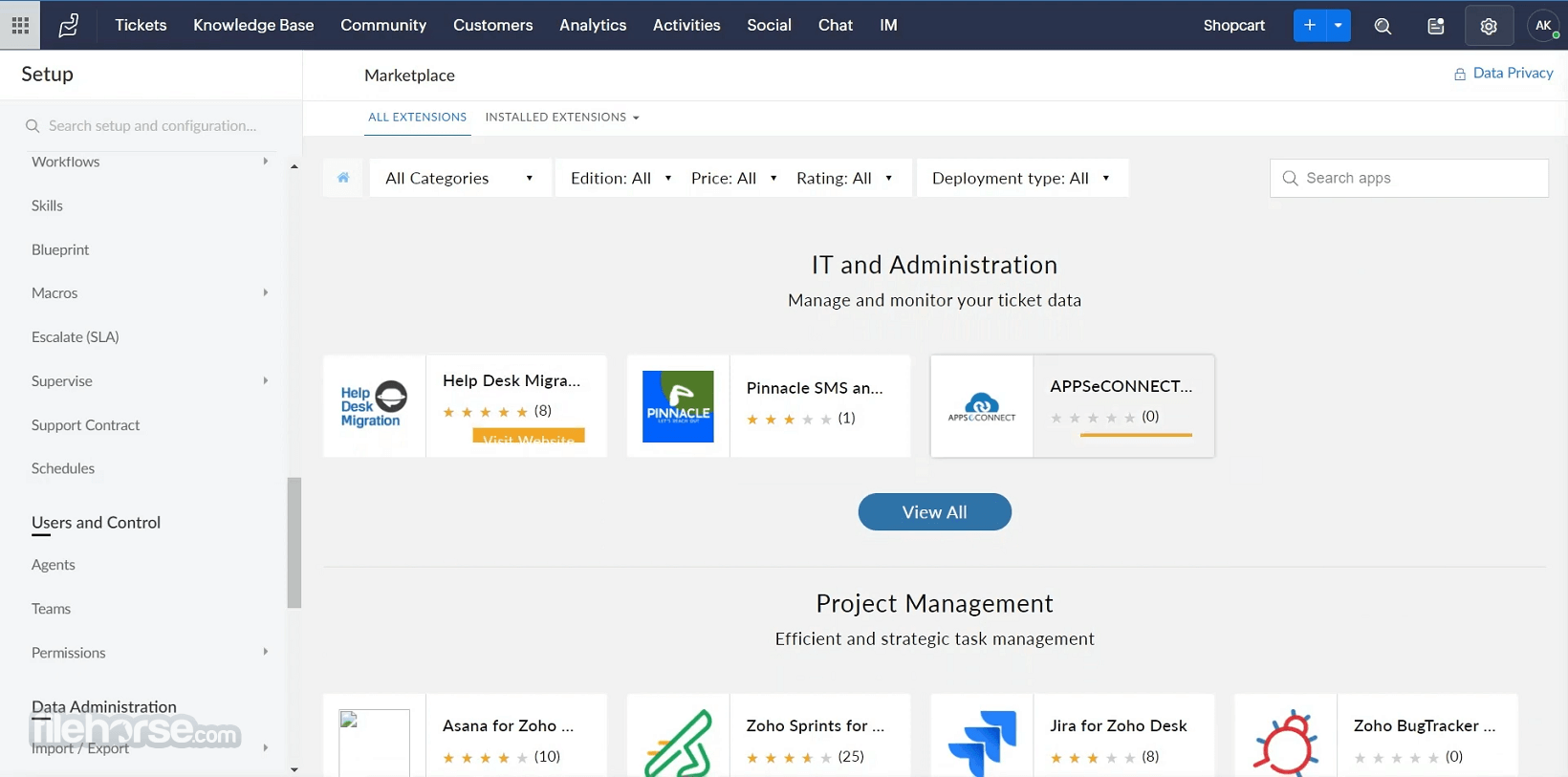Open the Jira for Zoho Desk title
Image resolution: width=1568 pixels, height=777 pixels.
(1119, 725)
